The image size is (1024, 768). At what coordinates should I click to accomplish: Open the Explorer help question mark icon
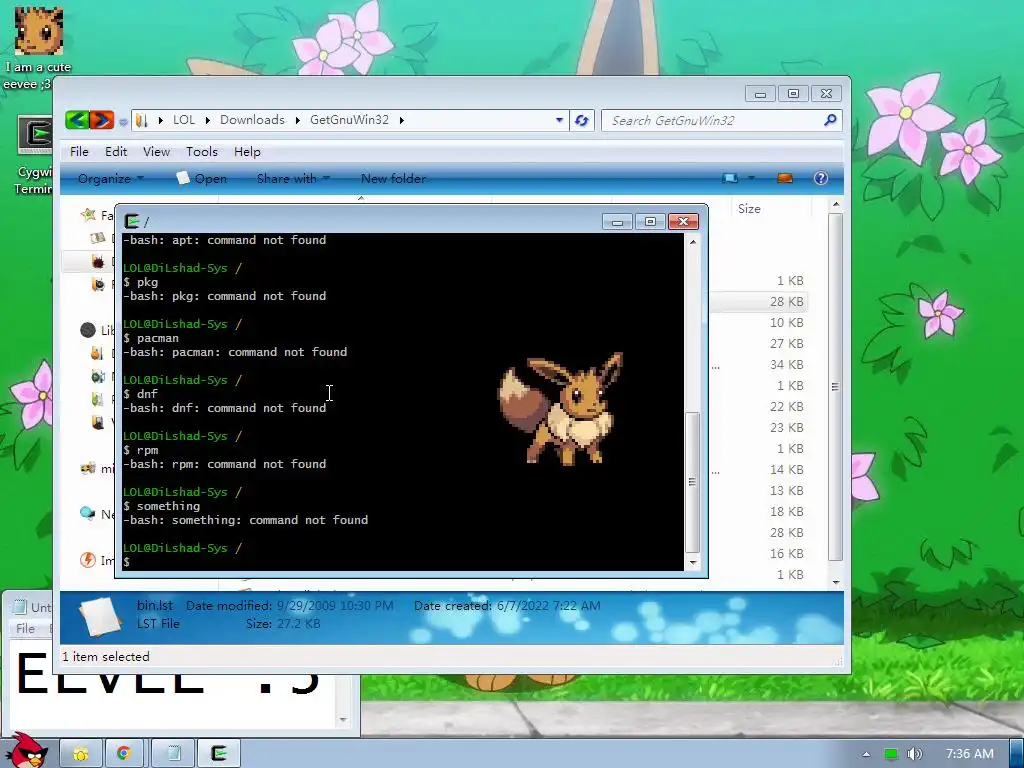point(821,178)
